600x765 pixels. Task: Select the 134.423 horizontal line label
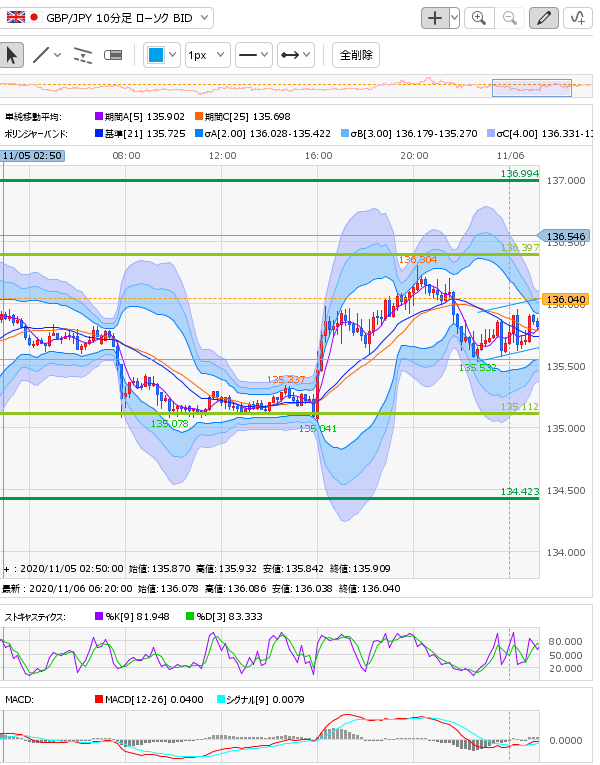(520, 491)
